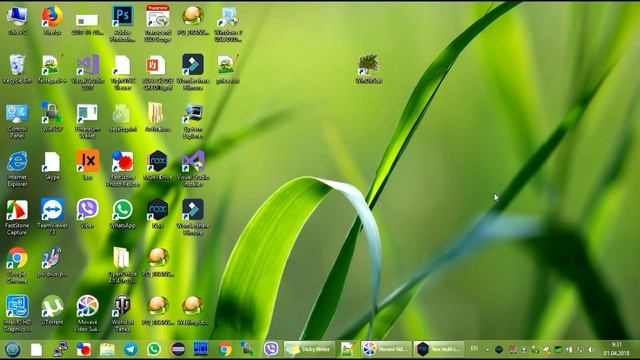This screenshot has width=640, height=360.
Task: Open the Start button on taskbar
Action: [x=13, y=349]
